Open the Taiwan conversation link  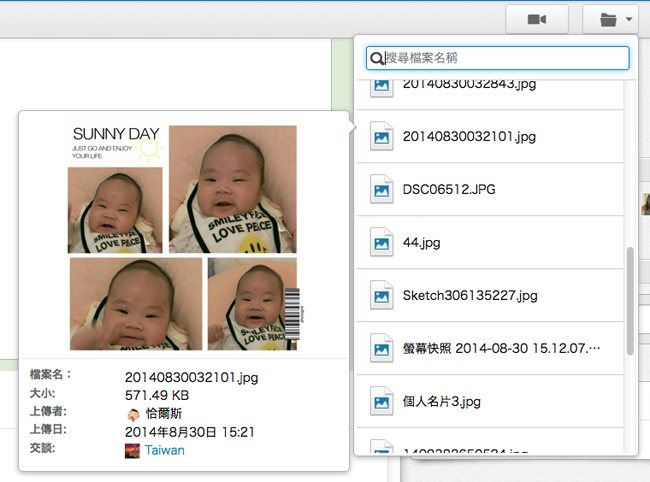[x=164, y=451]
